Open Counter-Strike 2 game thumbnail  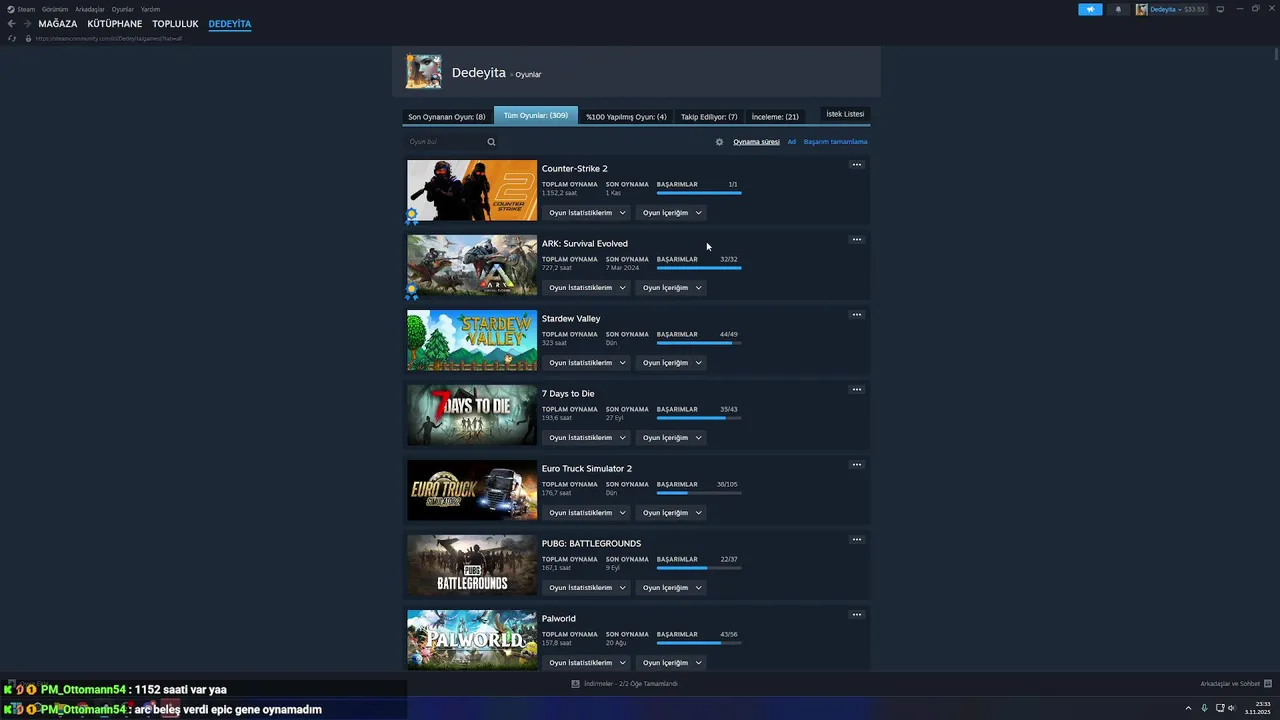472,190
